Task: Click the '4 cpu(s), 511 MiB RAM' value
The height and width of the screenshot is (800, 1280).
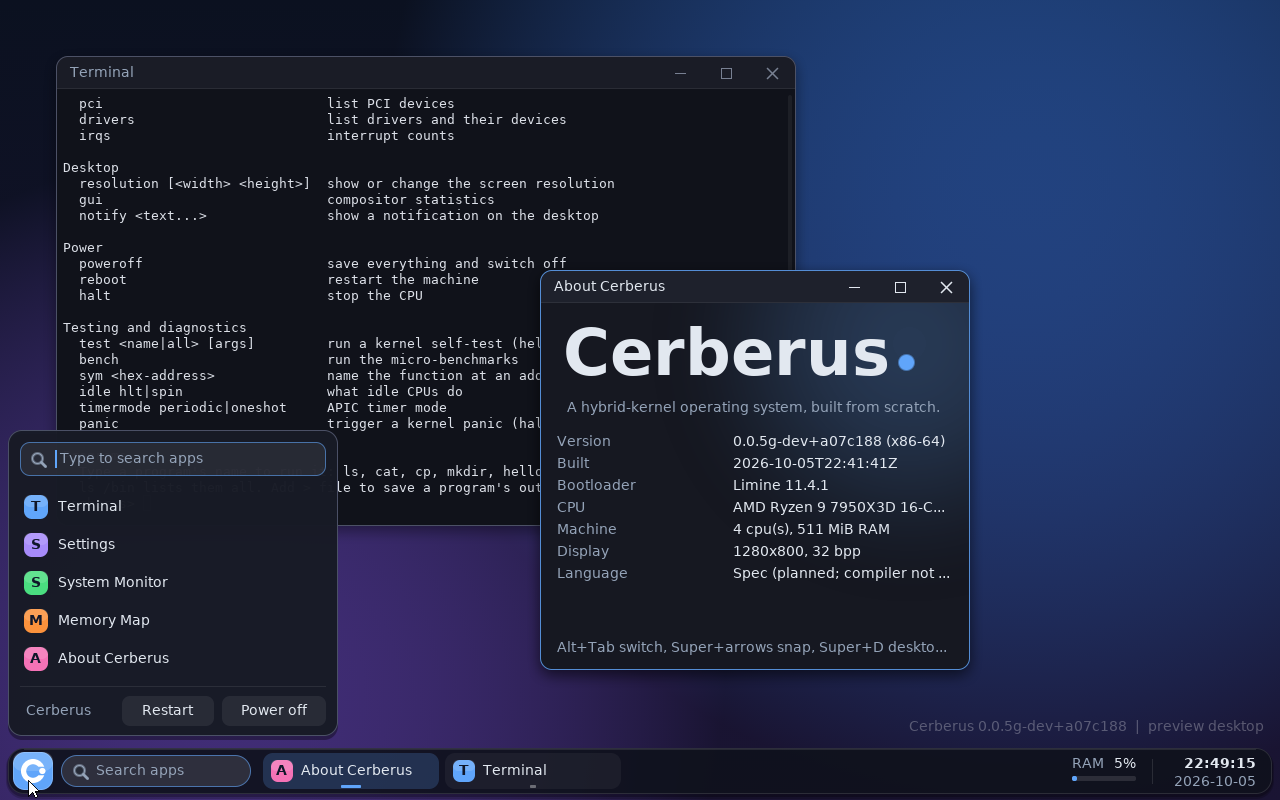Action: tap(811, 529)
